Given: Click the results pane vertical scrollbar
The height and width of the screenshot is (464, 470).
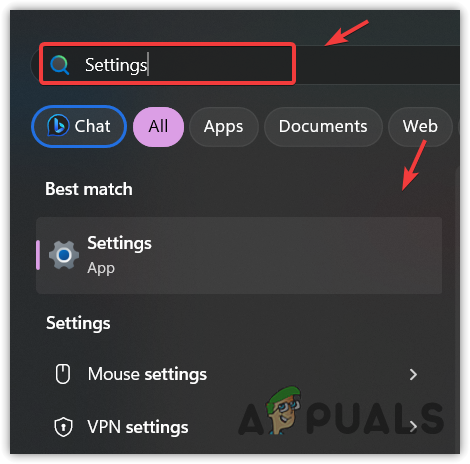Looking at the screenshot, I should (x=457, y=310).
